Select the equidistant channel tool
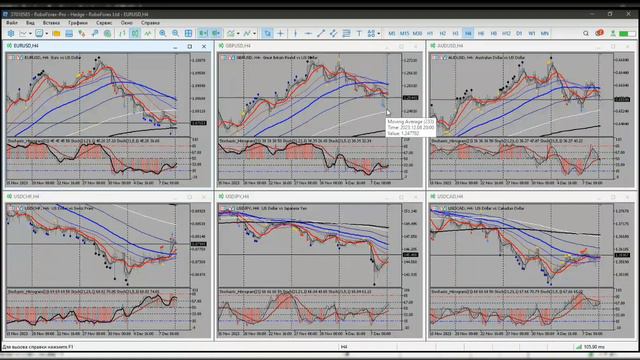 [x=333, y=33]
